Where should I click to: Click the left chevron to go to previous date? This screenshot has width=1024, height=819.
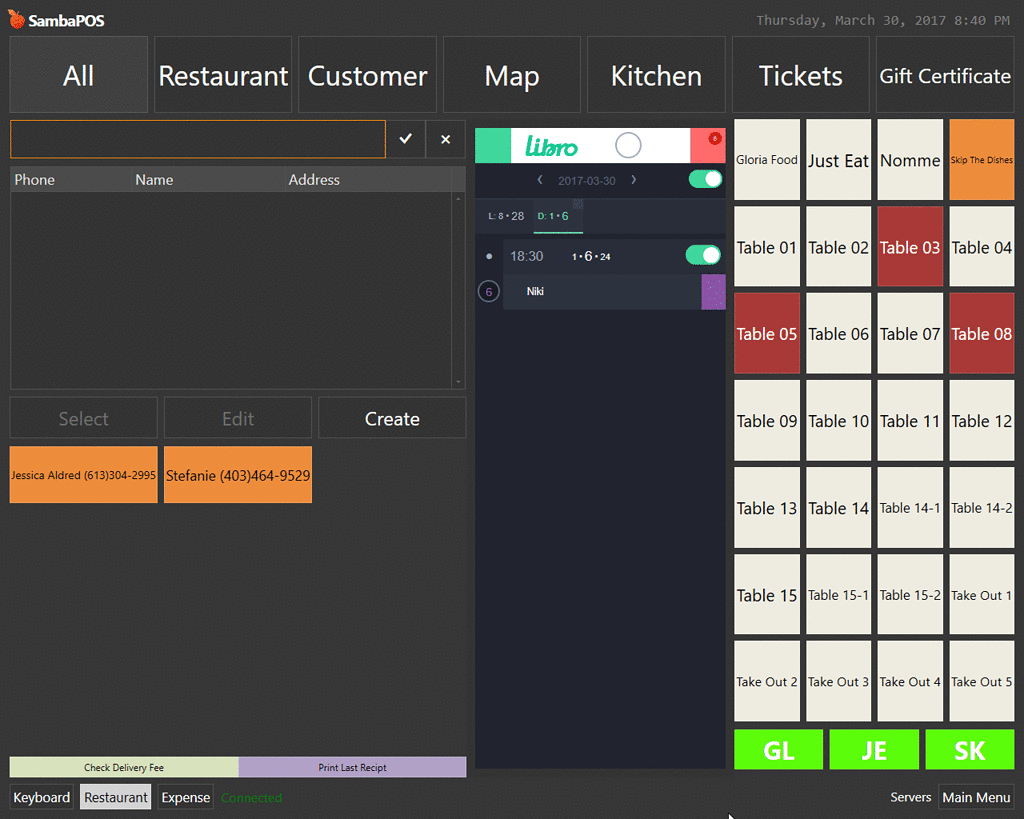click(540, 179)
